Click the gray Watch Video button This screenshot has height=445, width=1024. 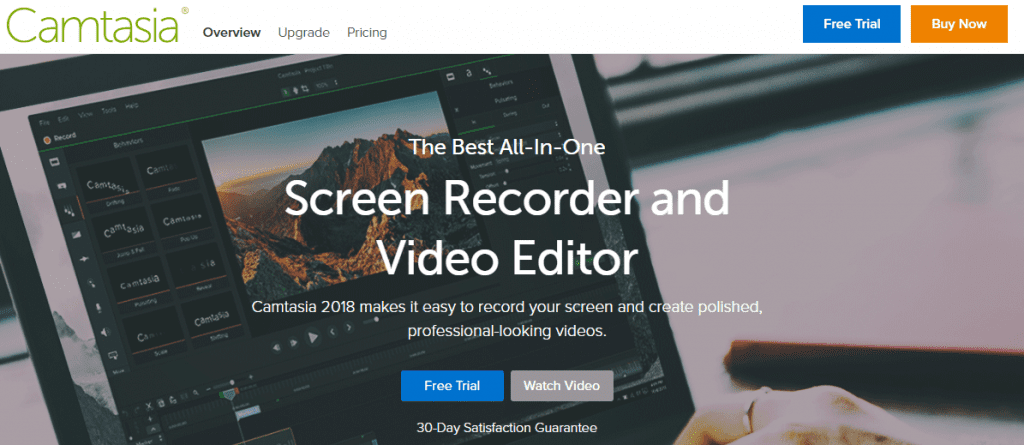click(562, 386)
